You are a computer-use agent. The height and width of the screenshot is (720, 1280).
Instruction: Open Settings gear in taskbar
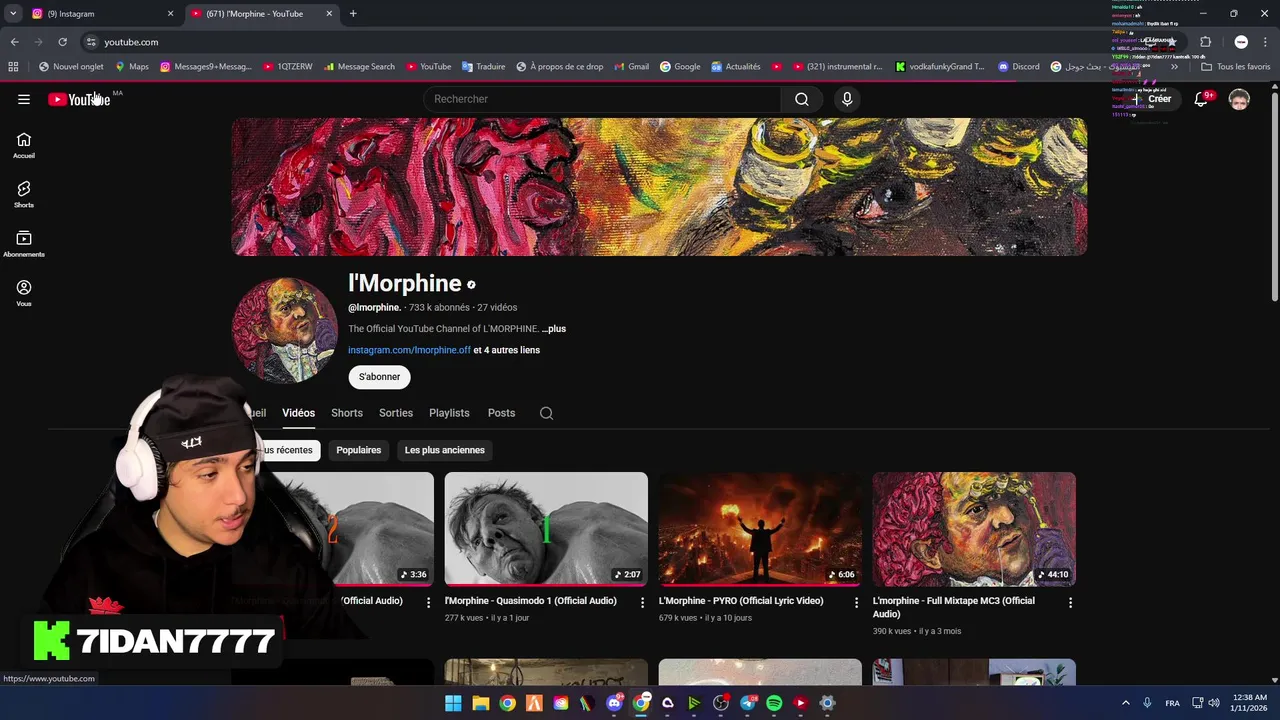coord(827,703)
